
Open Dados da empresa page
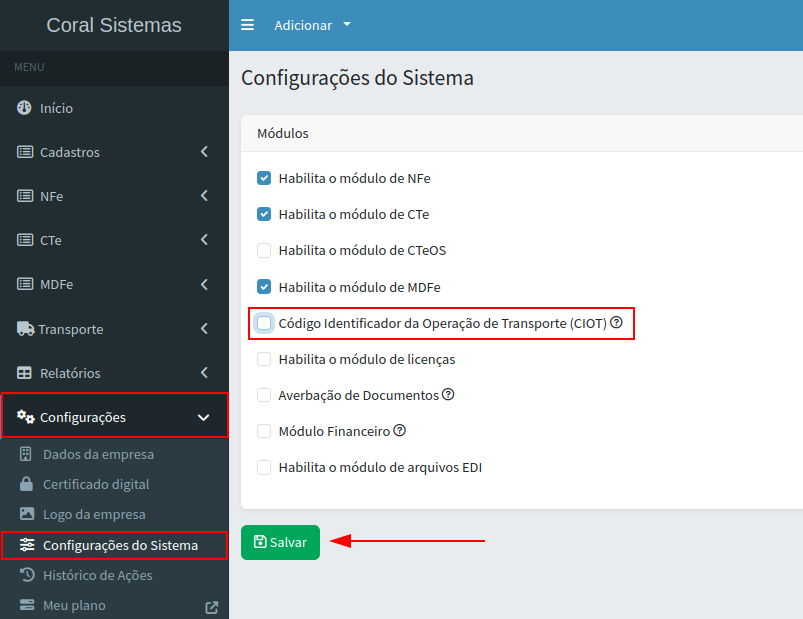98,454
